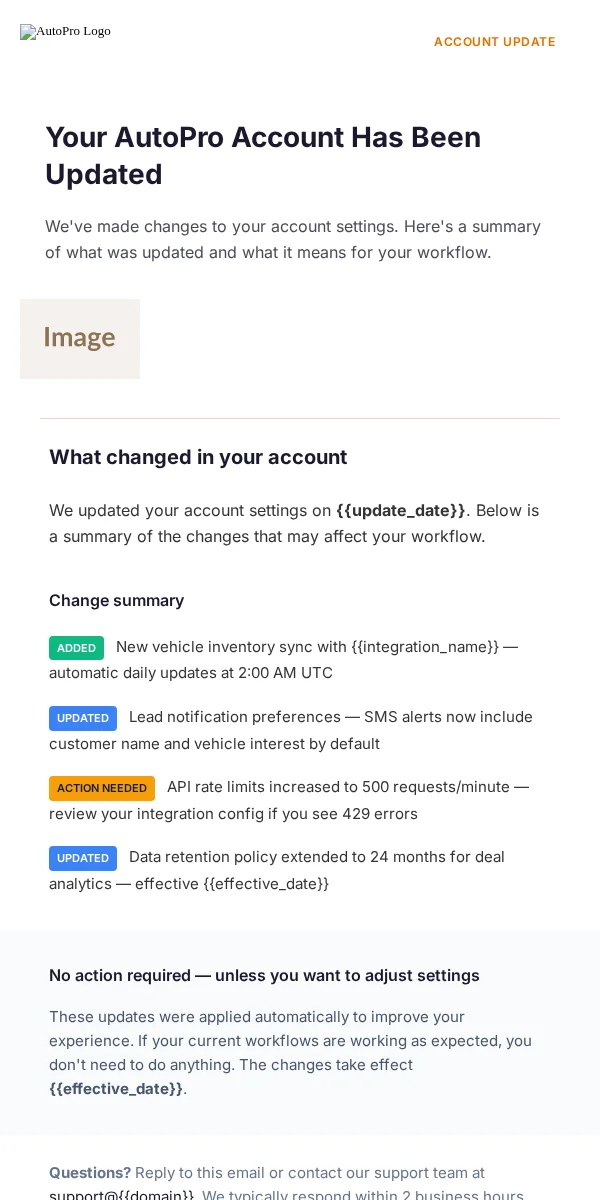The width and height of the screenshot is (600, 1200).
Task: Click the AutoPro Logo image
Action: coord(66,31)
